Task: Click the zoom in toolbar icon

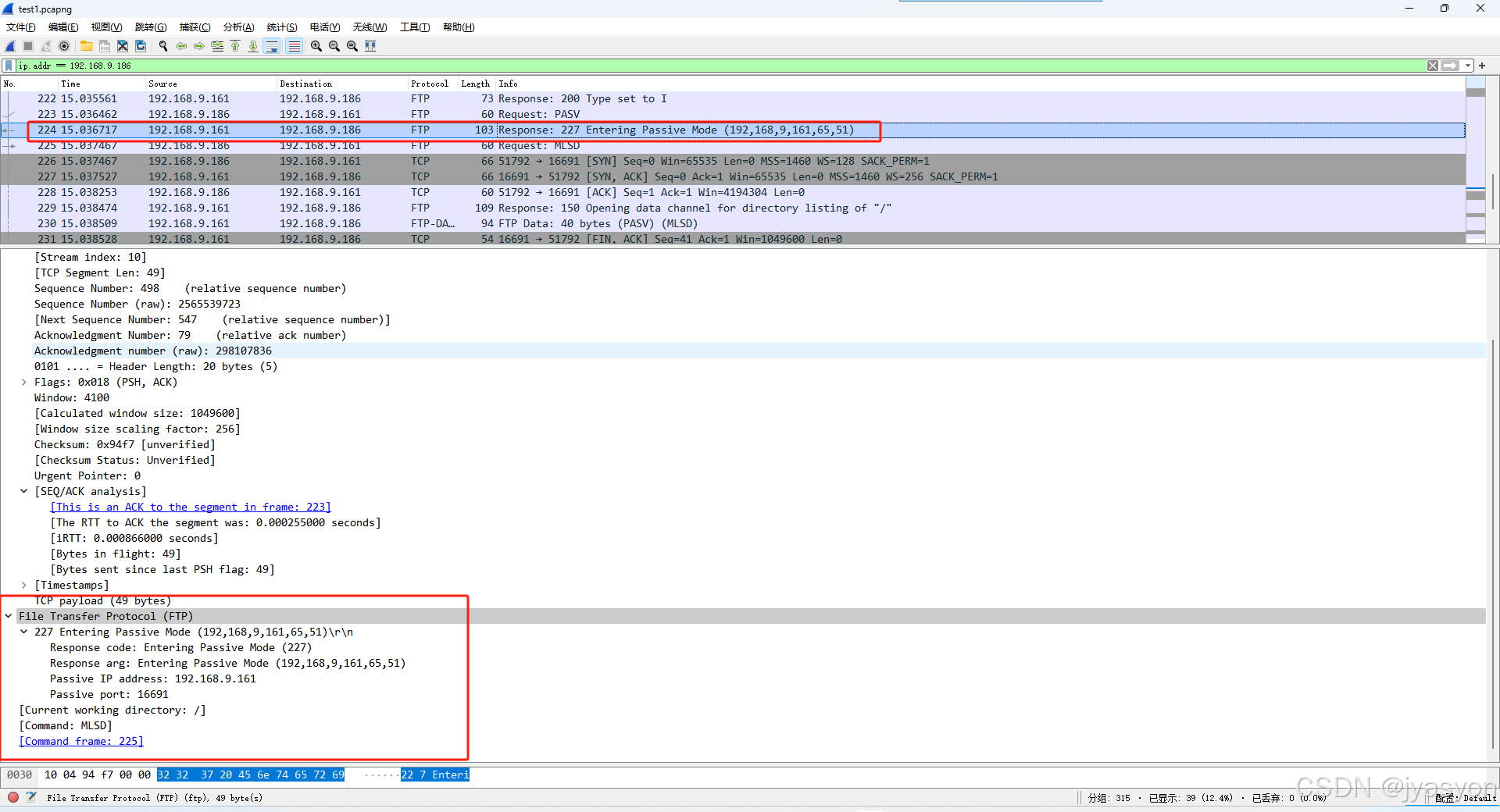Action: pos(316,46)
